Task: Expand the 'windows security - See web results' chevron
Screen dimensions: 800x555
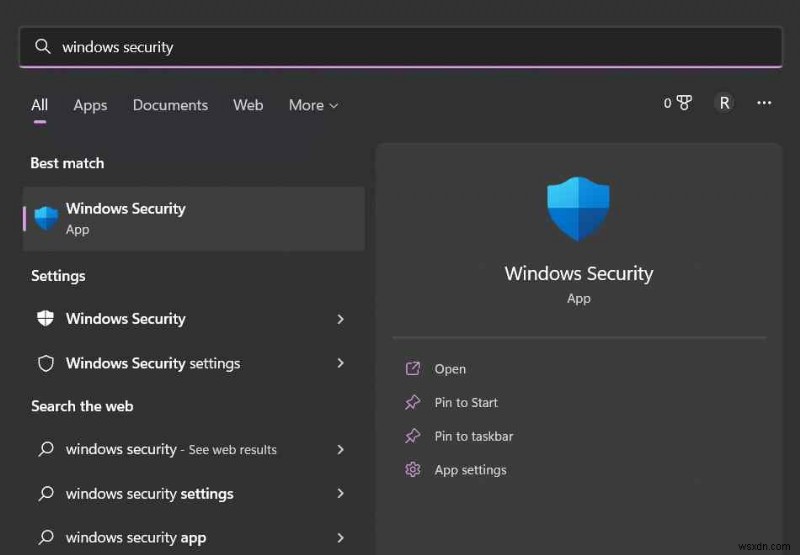Action: tap(340, 449)
